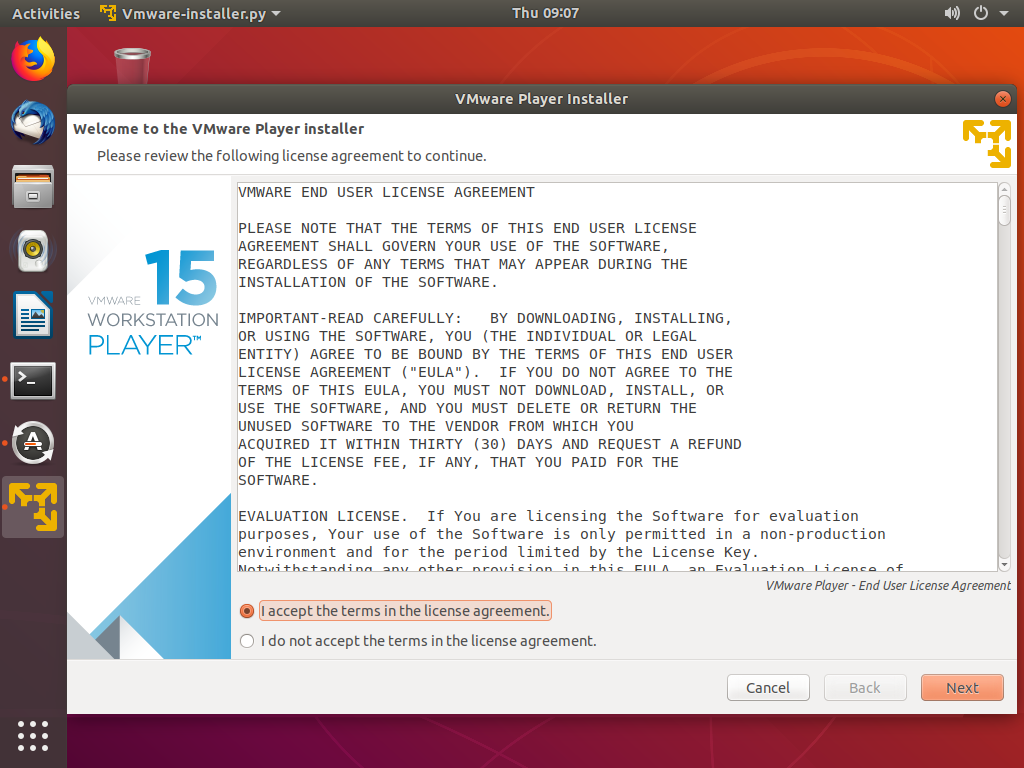1024x768 pixels.
Task: Click the Next button
Action: click(x=962, y=687)
